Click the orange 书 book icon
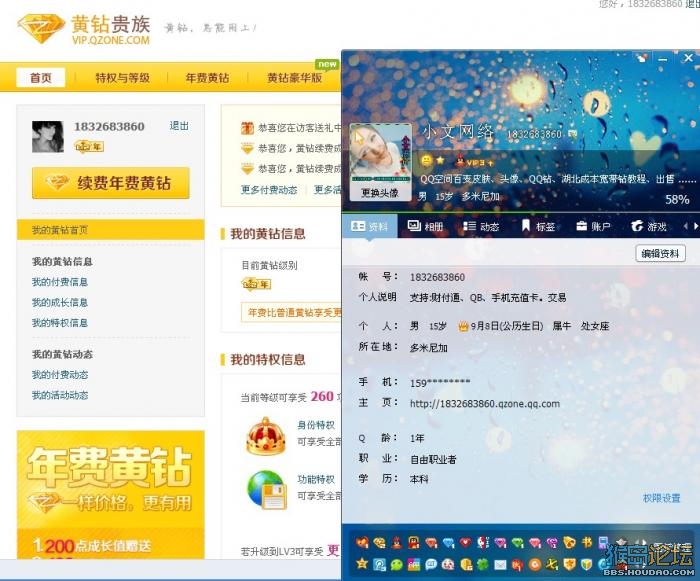 pos(587,542)
